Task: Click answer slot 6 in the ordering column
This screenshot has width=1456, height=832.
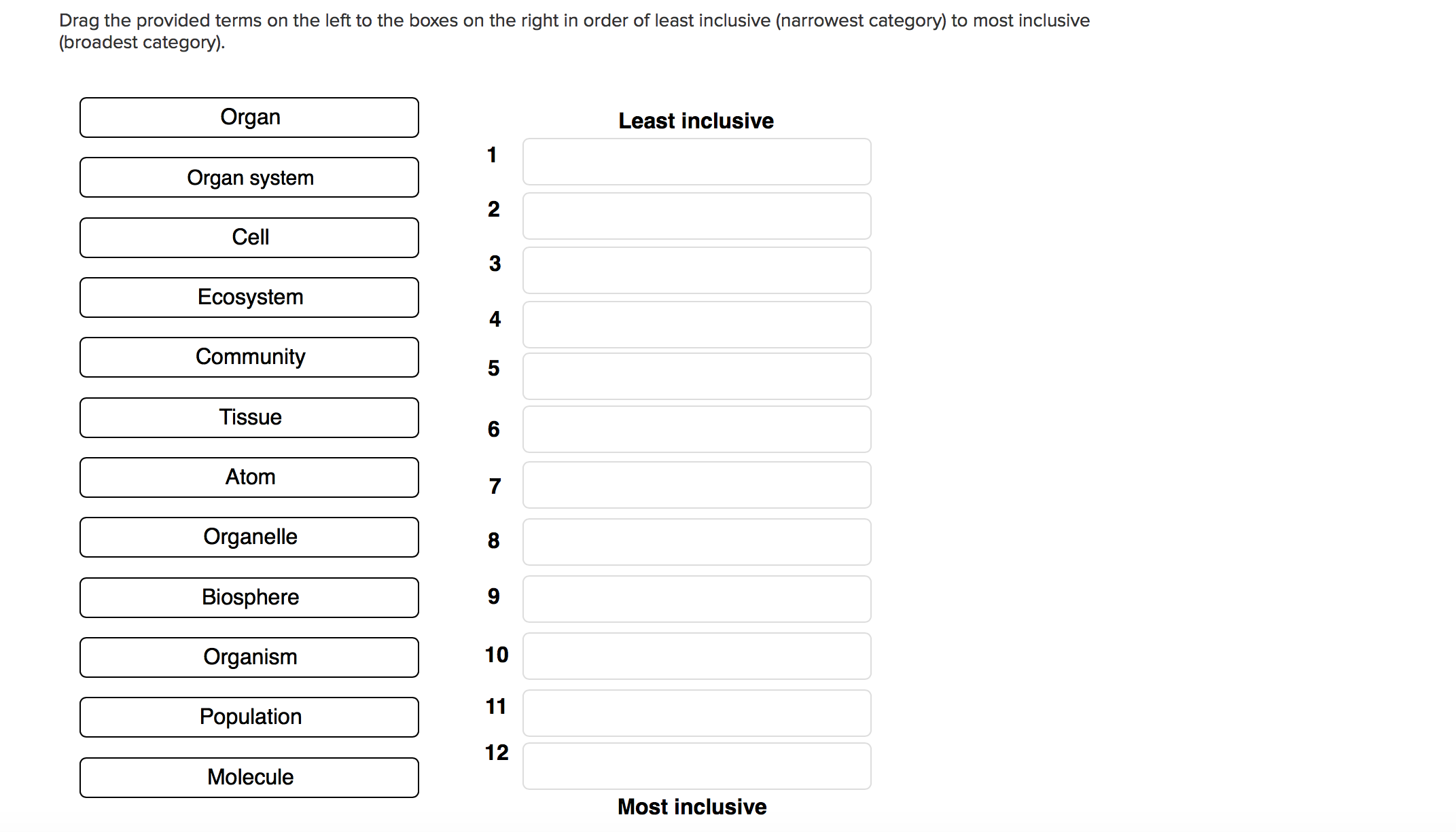Action: [696, 429]
